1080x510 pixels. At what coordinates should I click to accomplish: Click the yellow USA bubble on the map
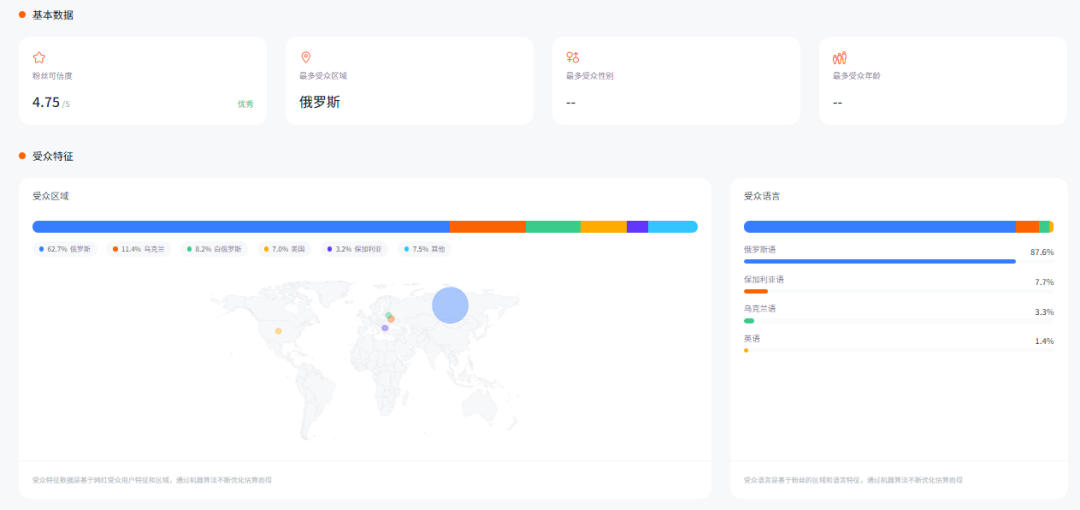[x=278, y=332]
